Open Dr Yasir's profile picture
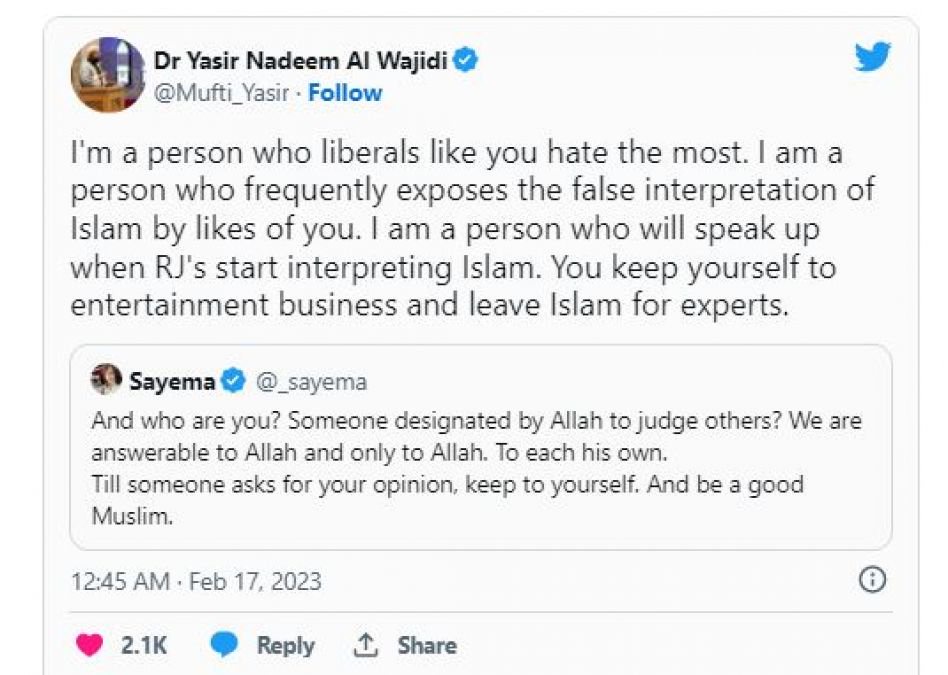 [x=107, y=75]
